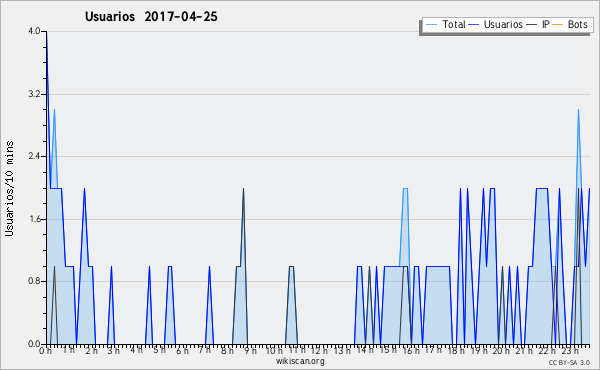Click the '22 h' x-axis label
The image size is (600, 370).
click(x=547, y=351)
